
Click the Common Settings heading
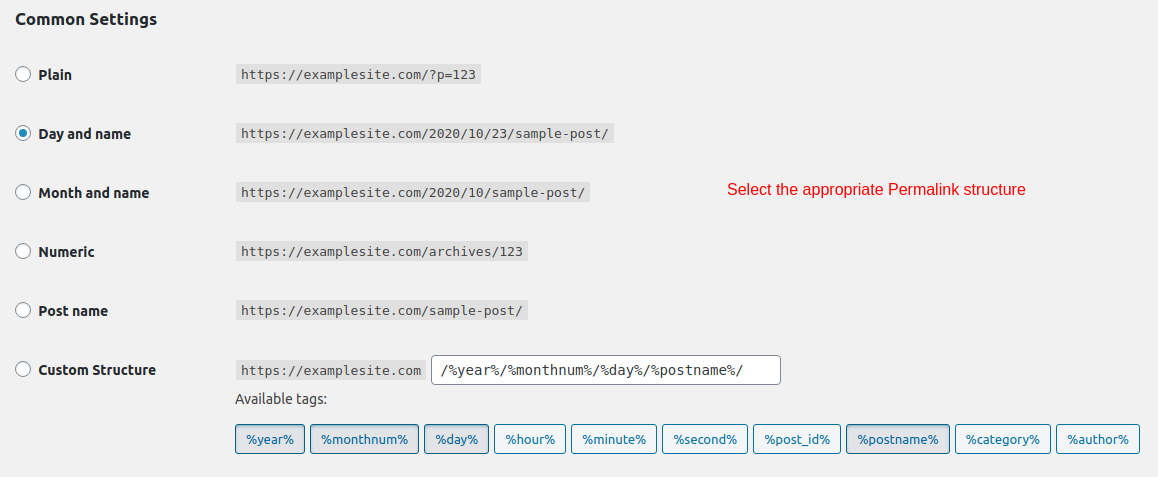(x=86, y=20)
